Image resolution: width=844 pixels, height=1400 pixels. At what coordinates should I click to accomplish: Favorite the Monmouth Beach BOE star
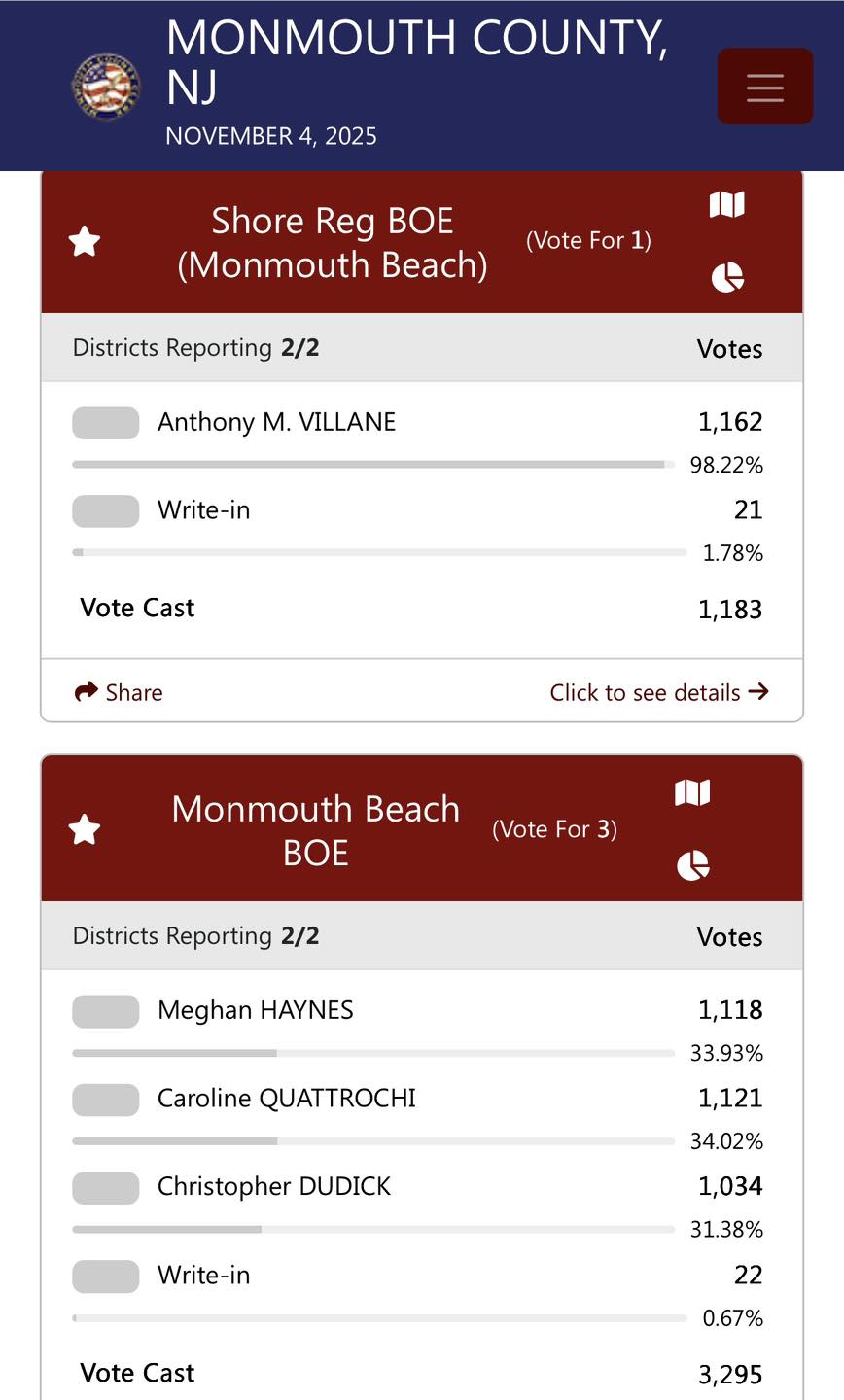click(x=85, y=829)
